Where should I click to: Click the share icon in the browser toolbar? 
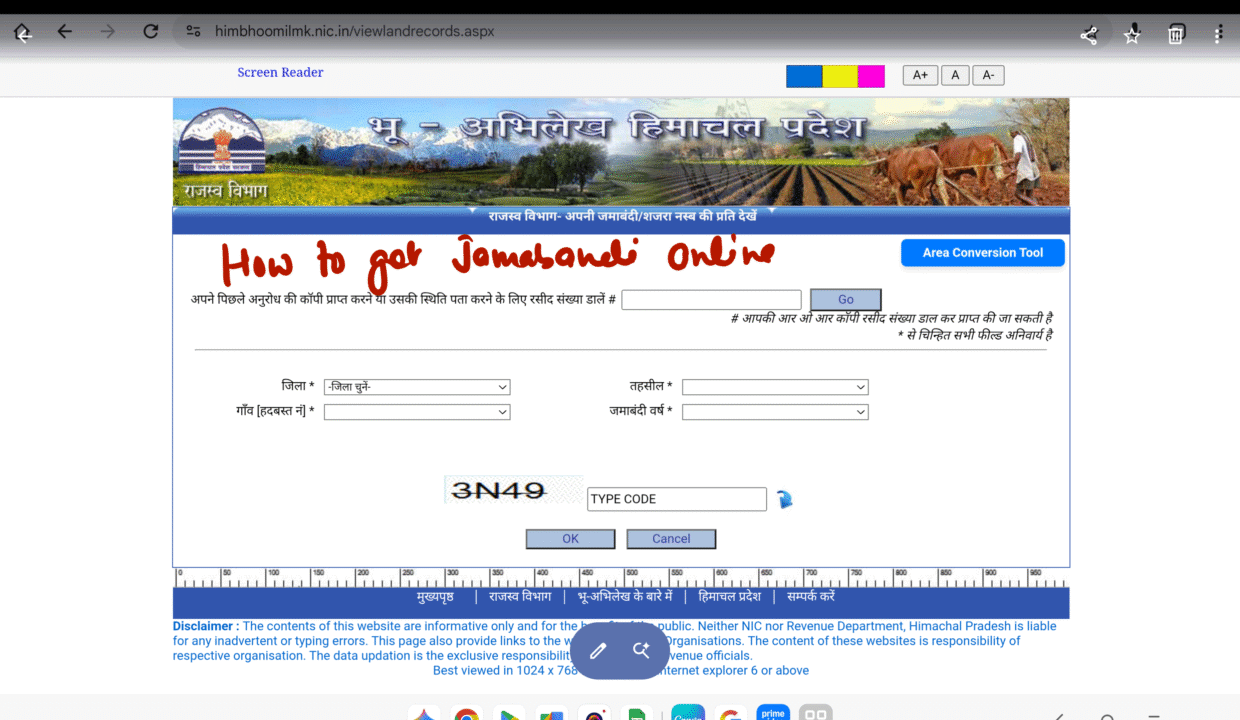pos(1089,35)
